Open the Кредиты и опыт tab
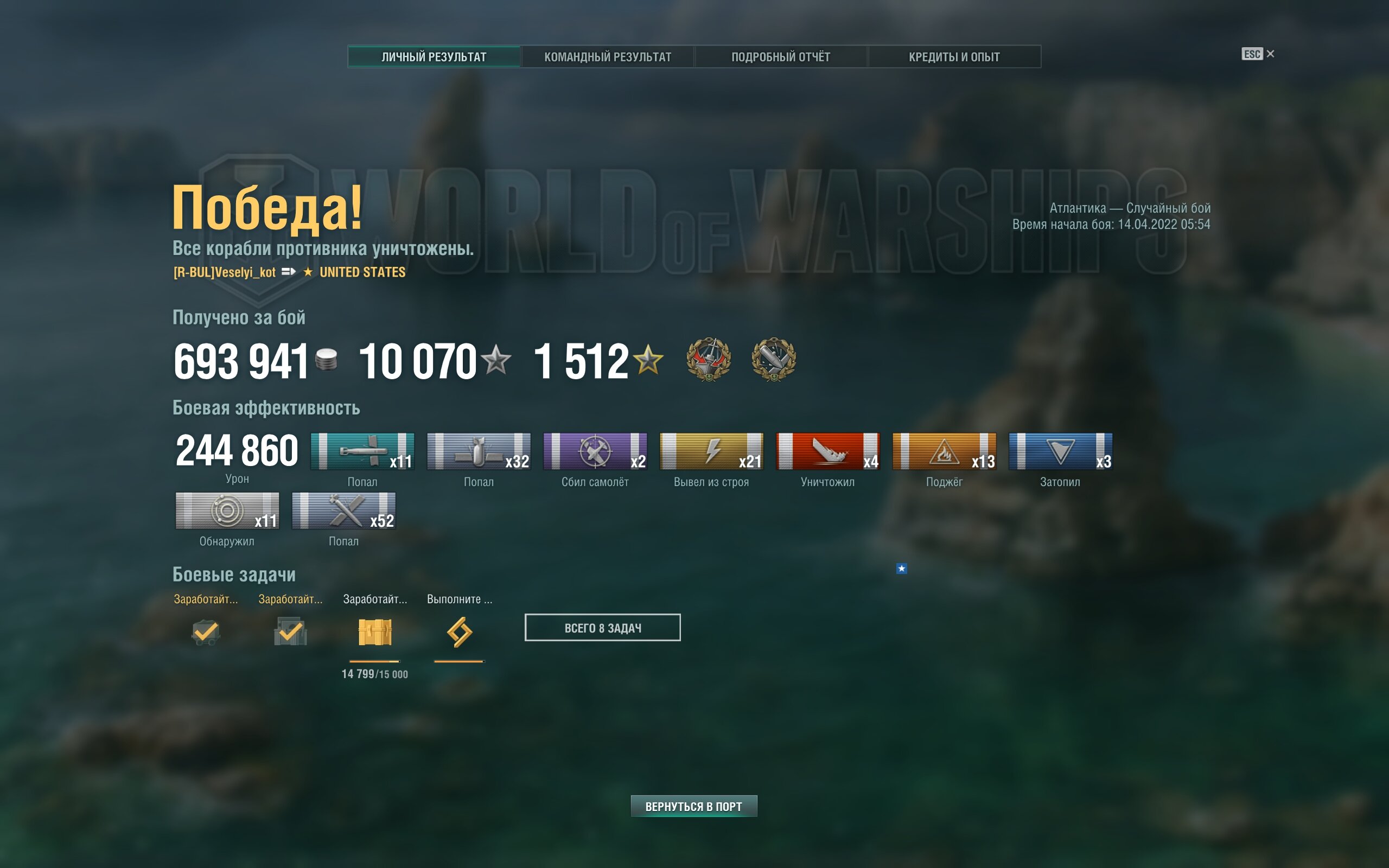 click(x=954, y=57)
